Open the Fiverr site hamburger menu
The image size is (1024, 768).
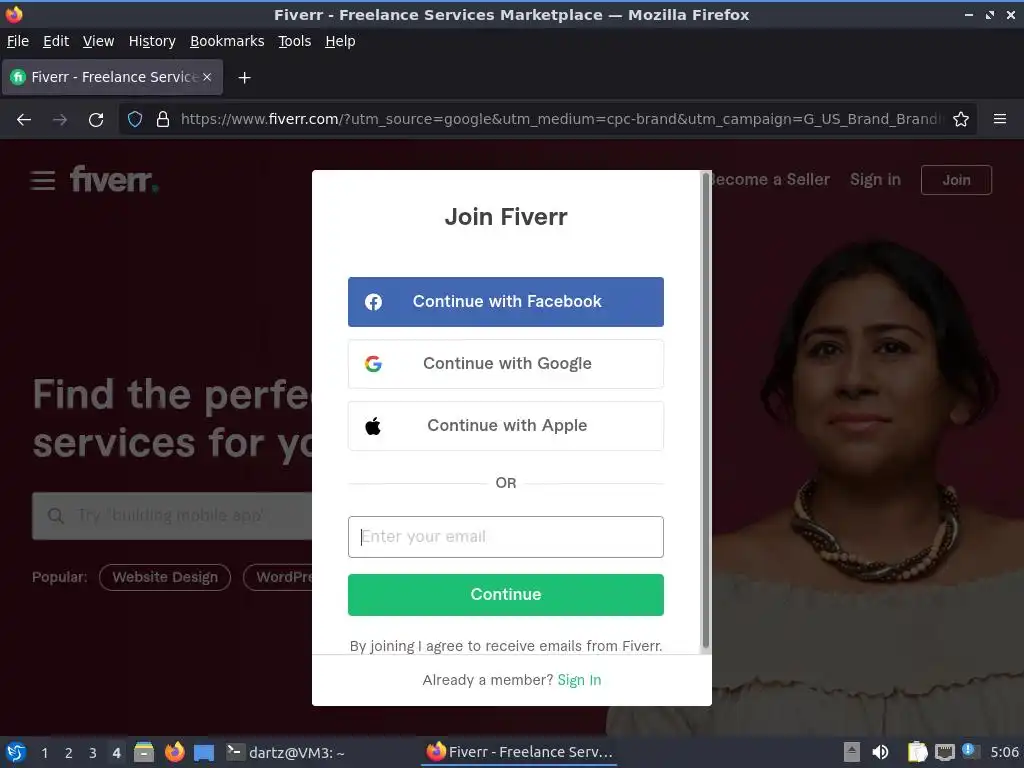point(42,180)
